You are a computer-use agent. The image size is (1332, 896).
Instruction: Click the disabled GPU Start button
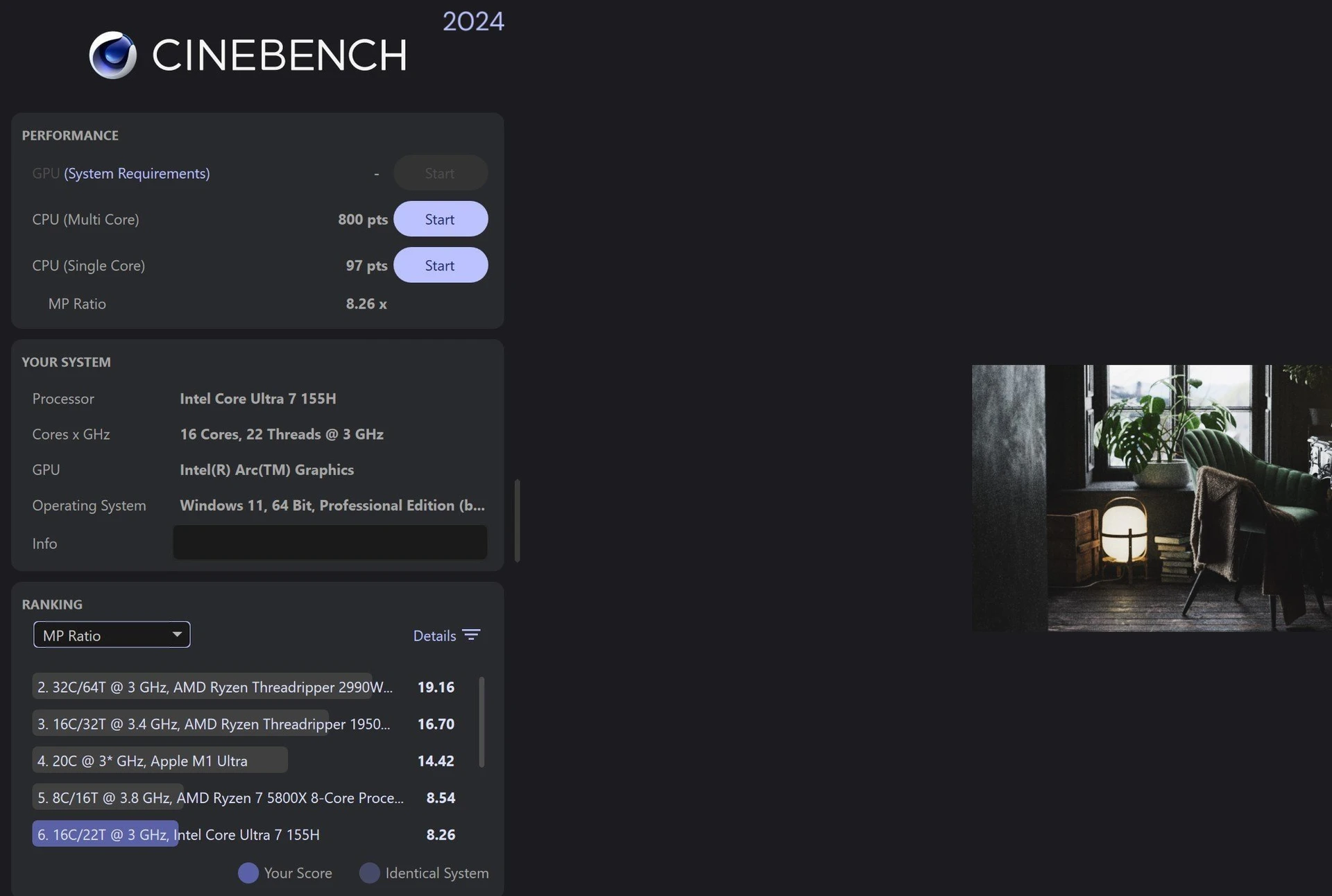441,173
